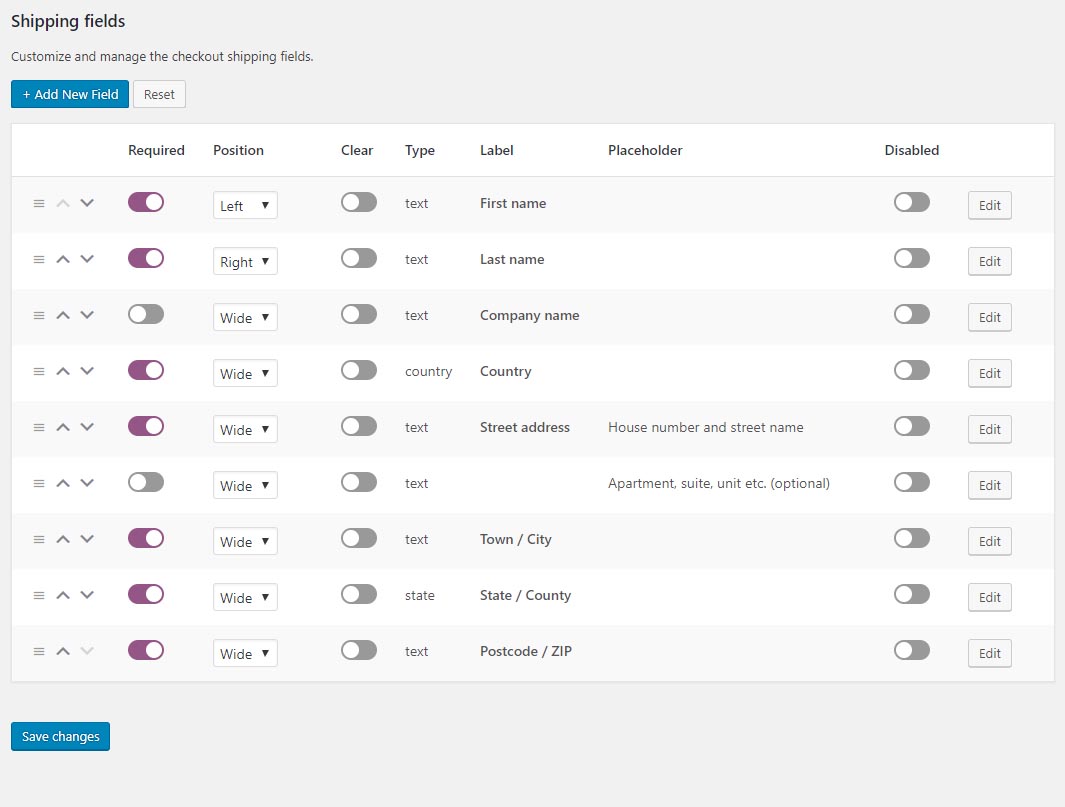Move the Last name field up
The image size is (1065, 807).
point(63,259)
